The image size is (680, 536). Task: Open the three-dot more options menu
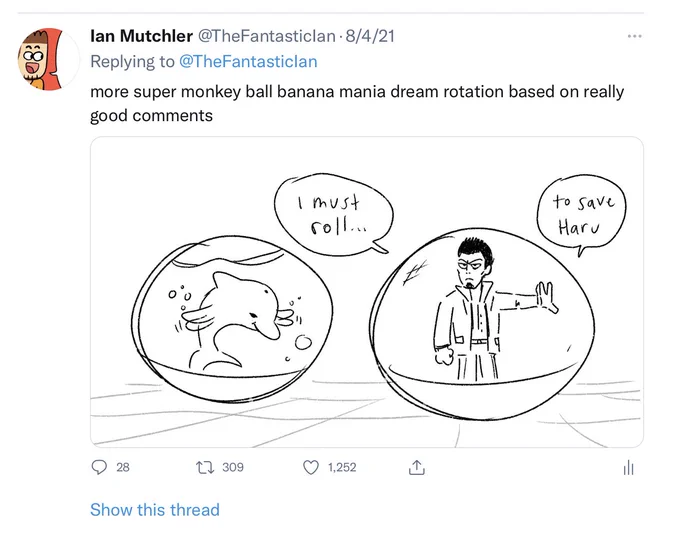[x=634, y=36]
